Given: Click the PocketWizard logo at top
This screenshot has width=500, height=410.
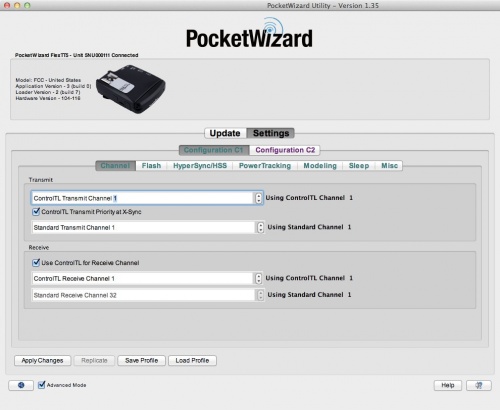Looking at the screenshot, I should pyautogui.click(x=249, y=34).
